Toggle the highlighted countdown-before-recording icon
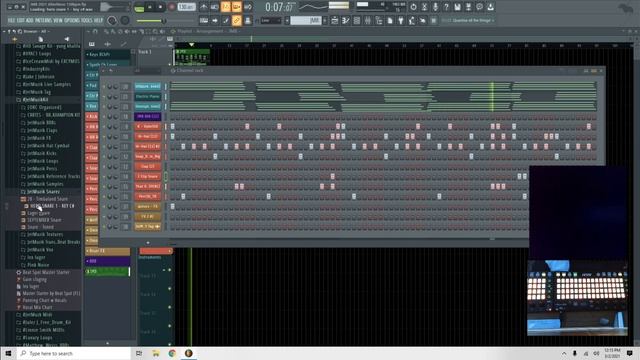Image resolution: width=640 pixels, height=360 pixels. (x=226, y=7)
